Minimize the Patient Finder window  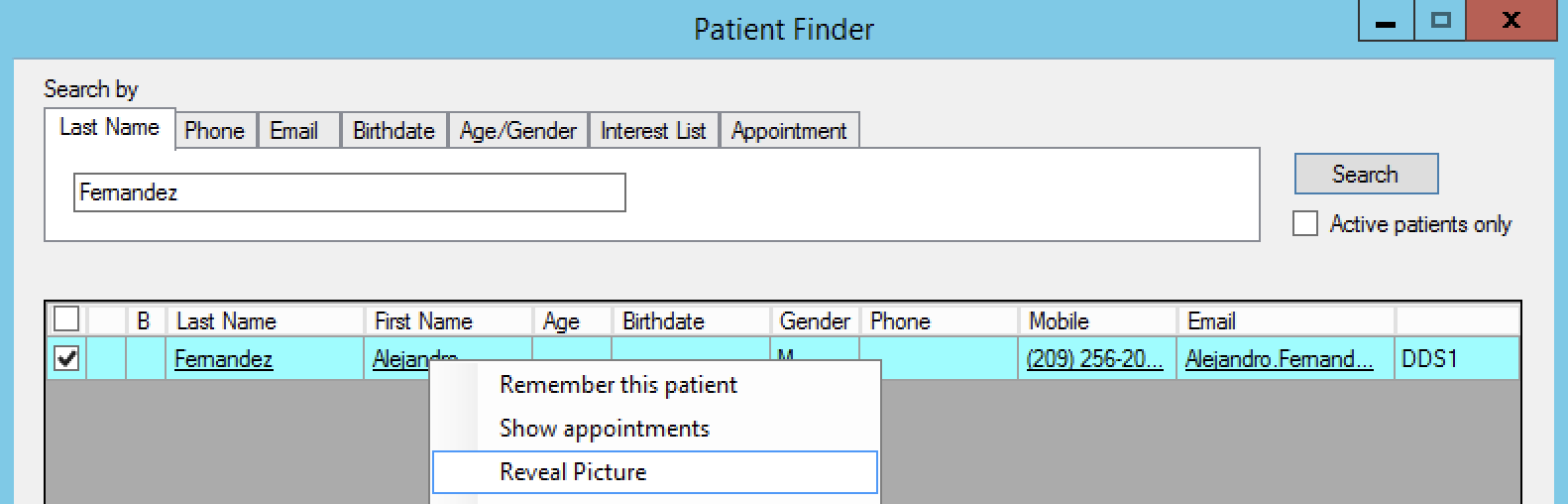point(1386,22)
